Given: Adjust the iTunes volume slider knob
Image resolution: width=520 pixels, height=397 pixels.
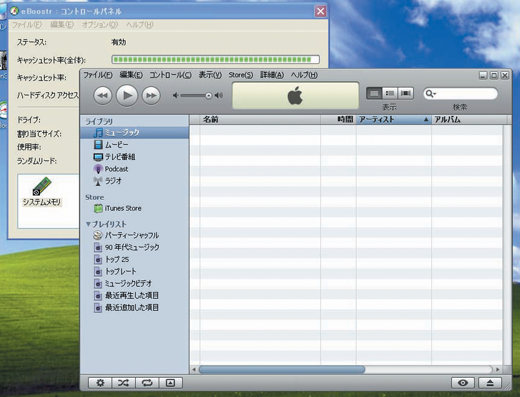Looking at the screenshot, I should [208, 96].
